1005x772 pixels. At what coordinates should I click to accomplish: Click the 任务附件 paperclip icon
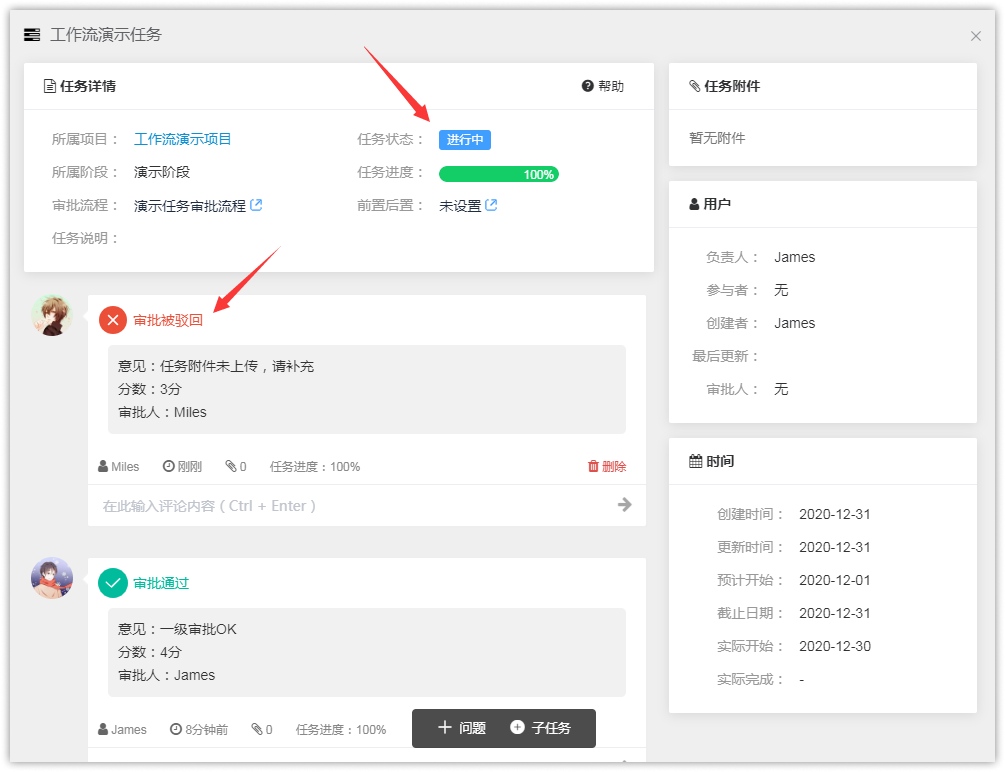(695, 86)
